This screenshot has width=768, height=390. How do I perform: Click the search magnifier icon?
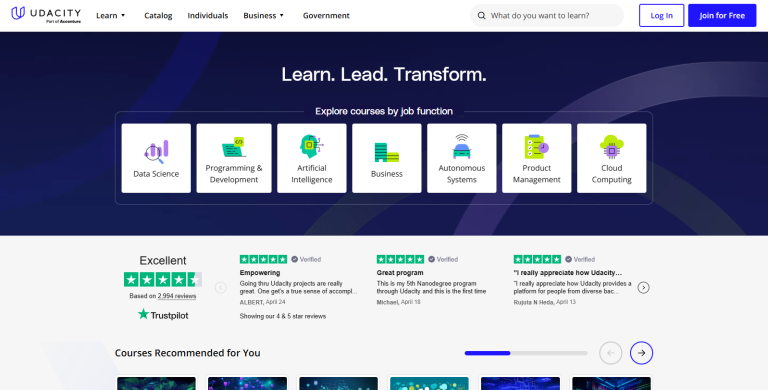click(481, 16)
